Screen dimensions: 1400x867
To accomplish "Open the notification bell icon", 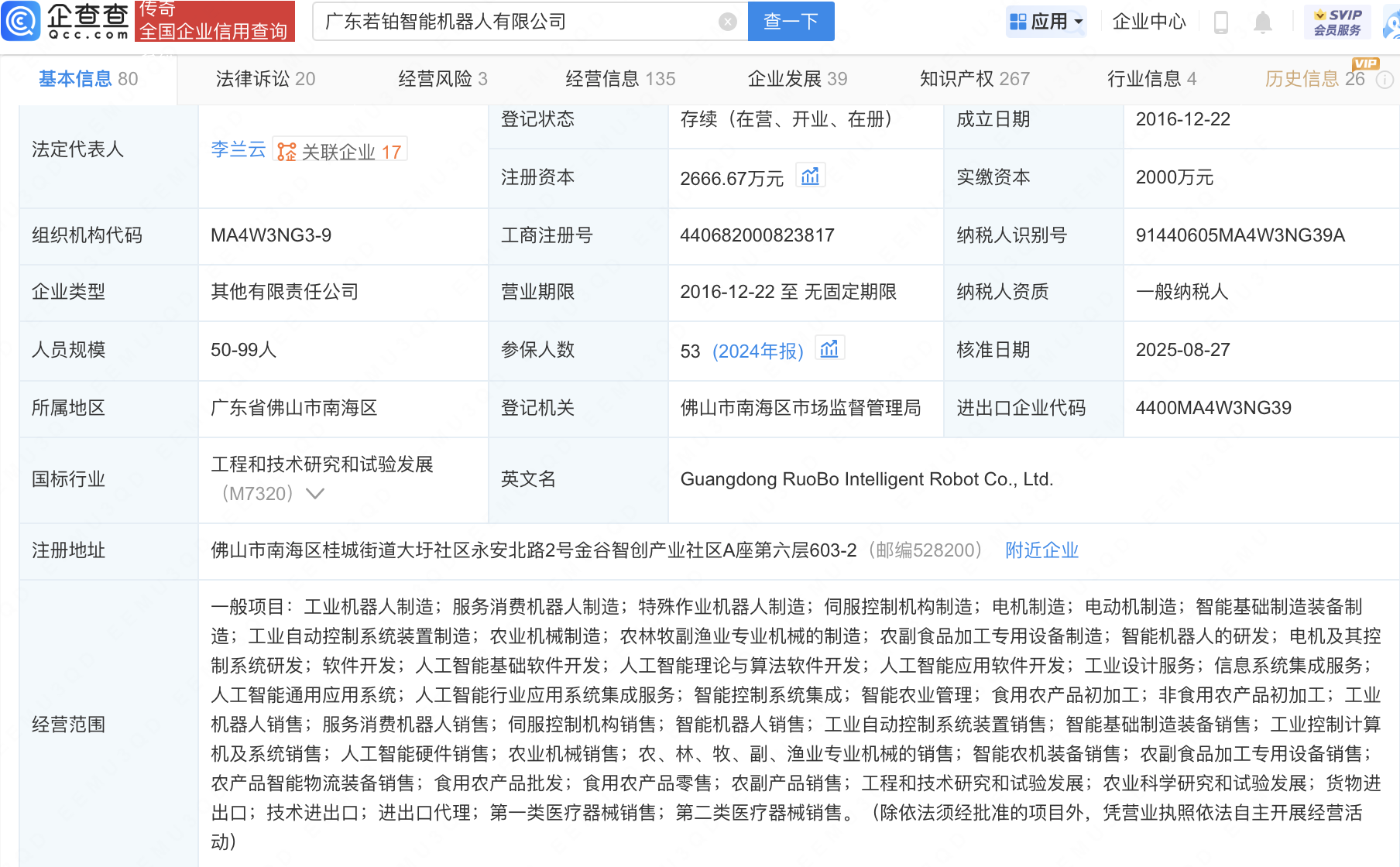I will coord(1262,22).
